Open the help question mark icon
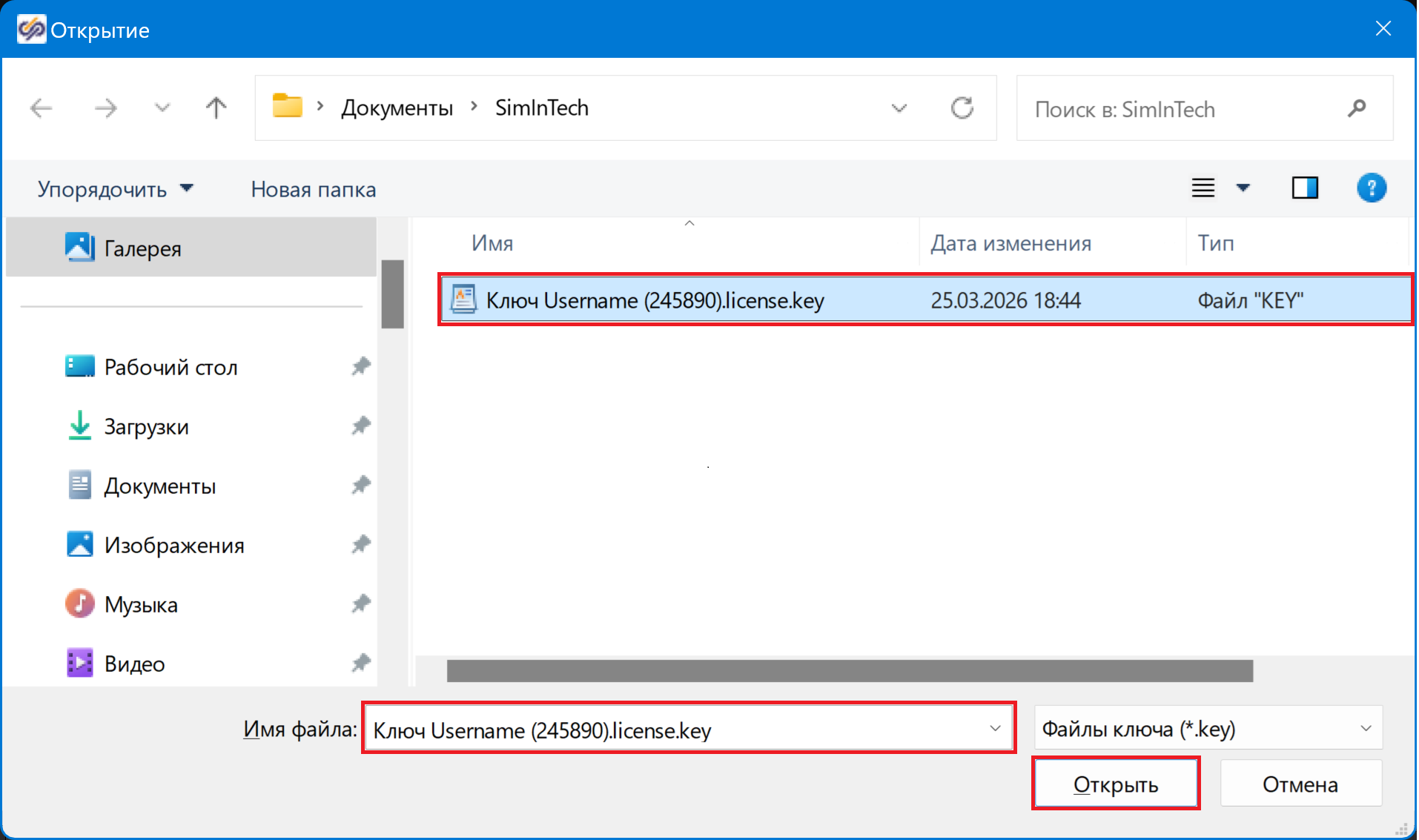The height and width of the screenshot is (840, 1419). point(1371,188)
